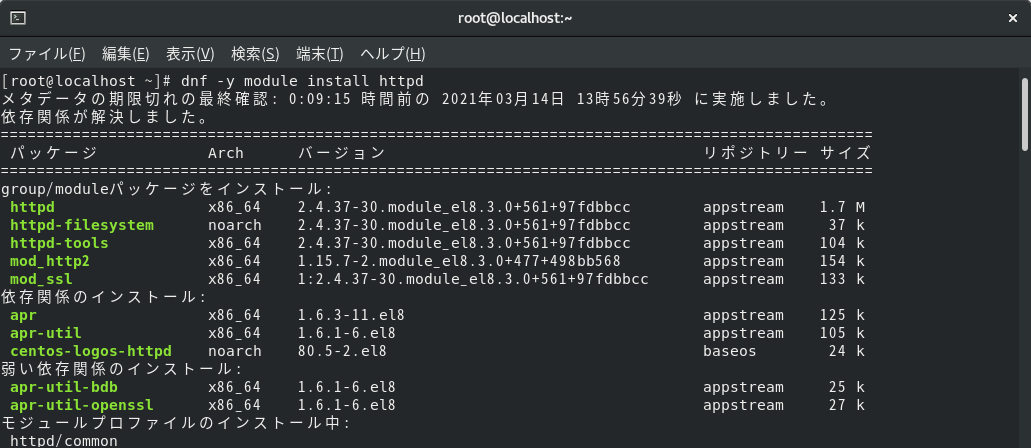The image size is (1031, 448).
Task: Click the apr-util-openssl package name
Action: coord(82,405)
